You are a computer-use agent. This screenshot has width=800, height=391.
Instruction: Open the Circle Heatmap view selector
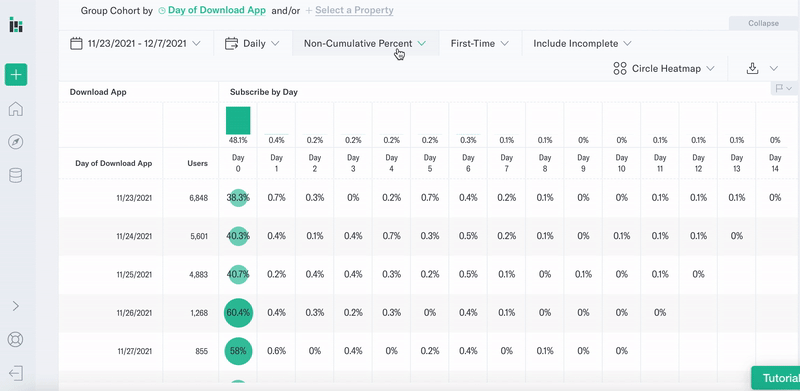click(663, 68)
